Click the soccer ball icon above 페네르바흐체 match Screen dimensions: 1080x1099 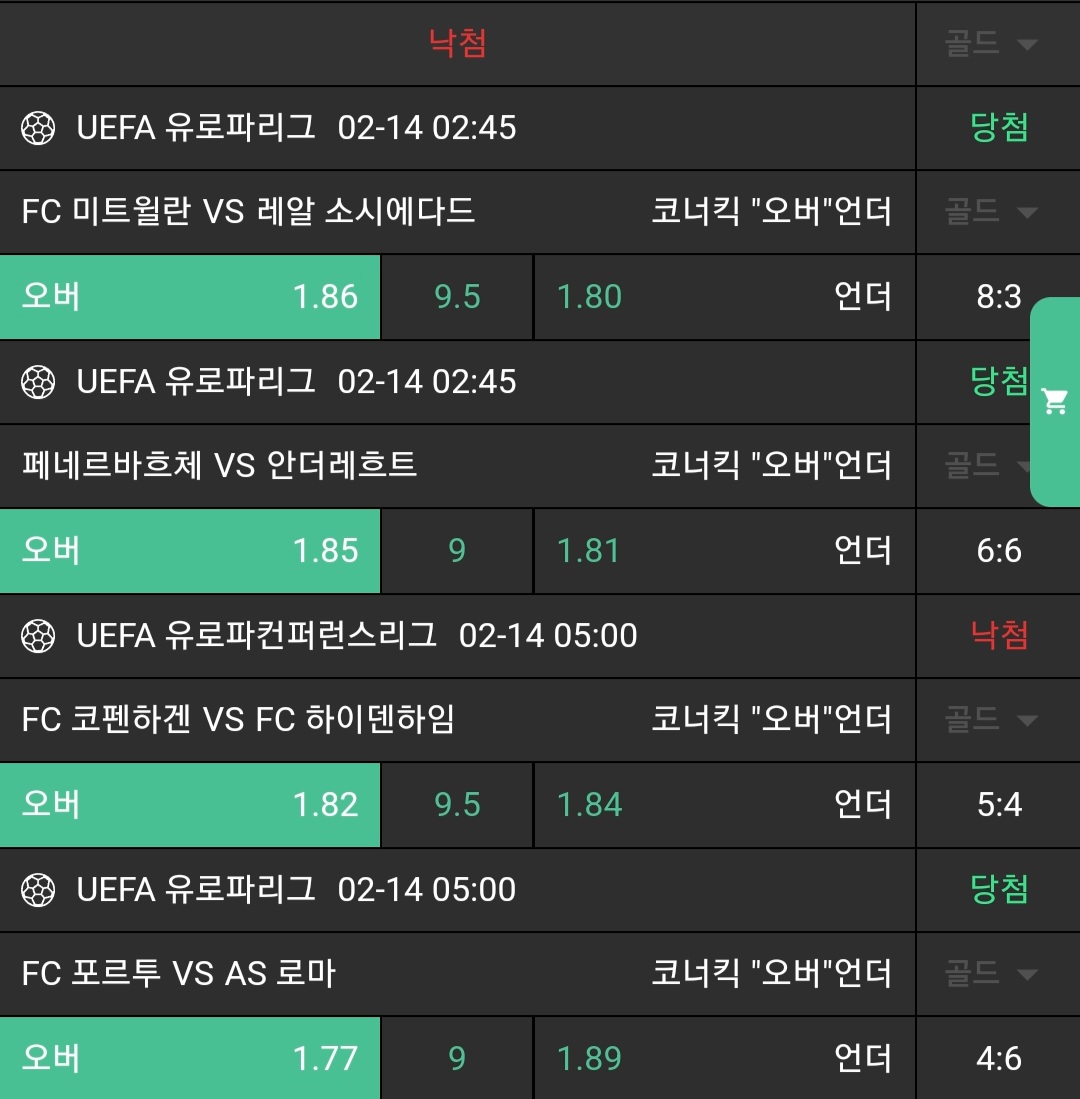pyautogui.click(x=38, y=382)
